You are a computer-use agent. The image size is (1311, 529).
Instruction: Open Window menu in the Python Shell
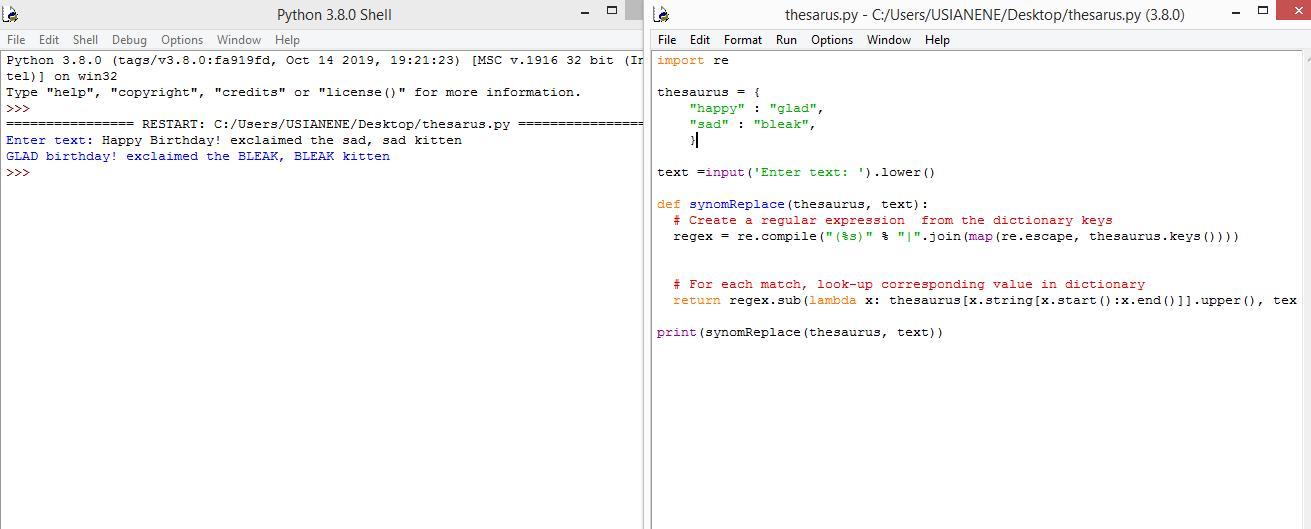239,40
